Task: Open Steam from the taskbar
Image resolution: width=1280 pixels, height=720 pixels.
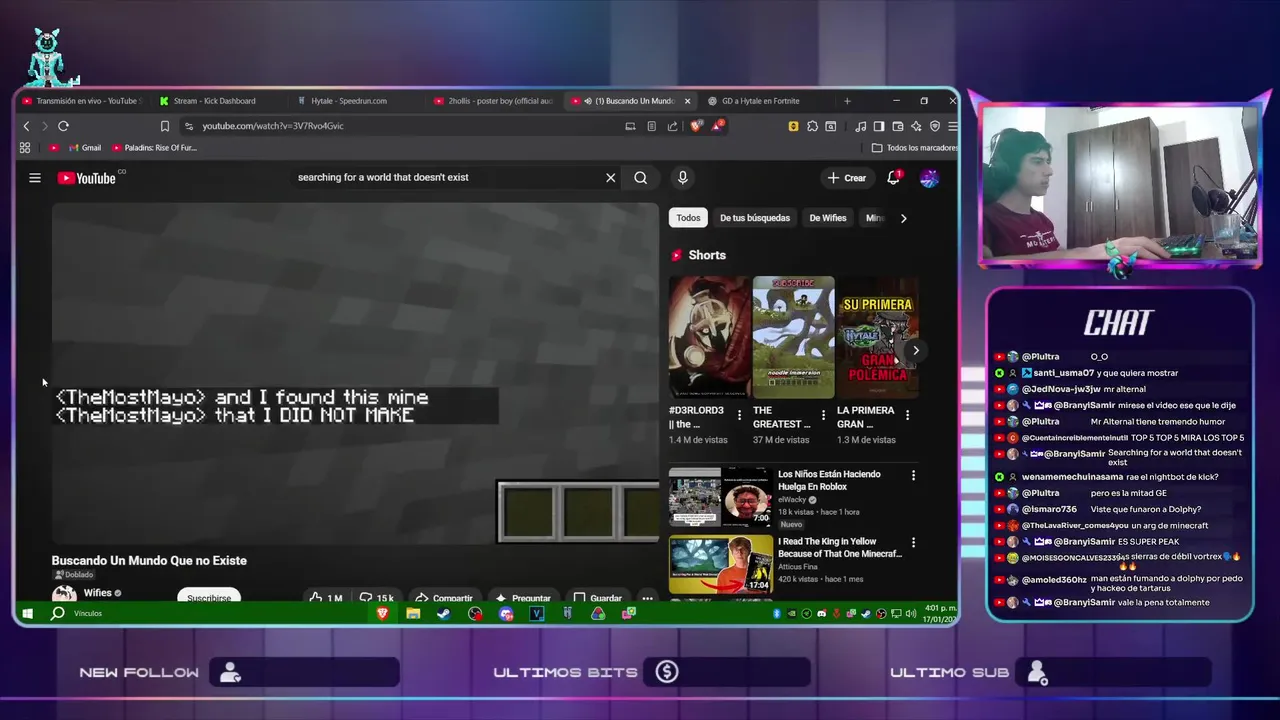Action: pyautogui.click(x=443, y=613)
